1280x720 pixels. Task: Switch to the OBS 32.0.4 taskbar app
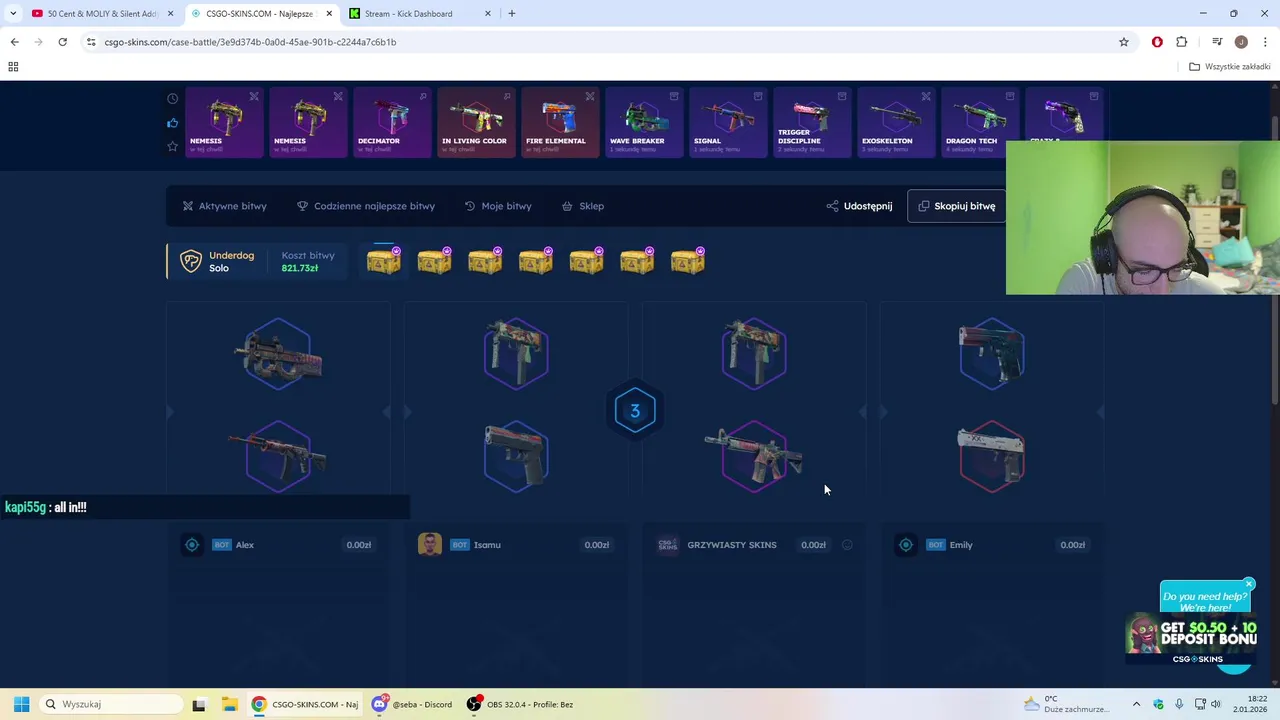522,704
